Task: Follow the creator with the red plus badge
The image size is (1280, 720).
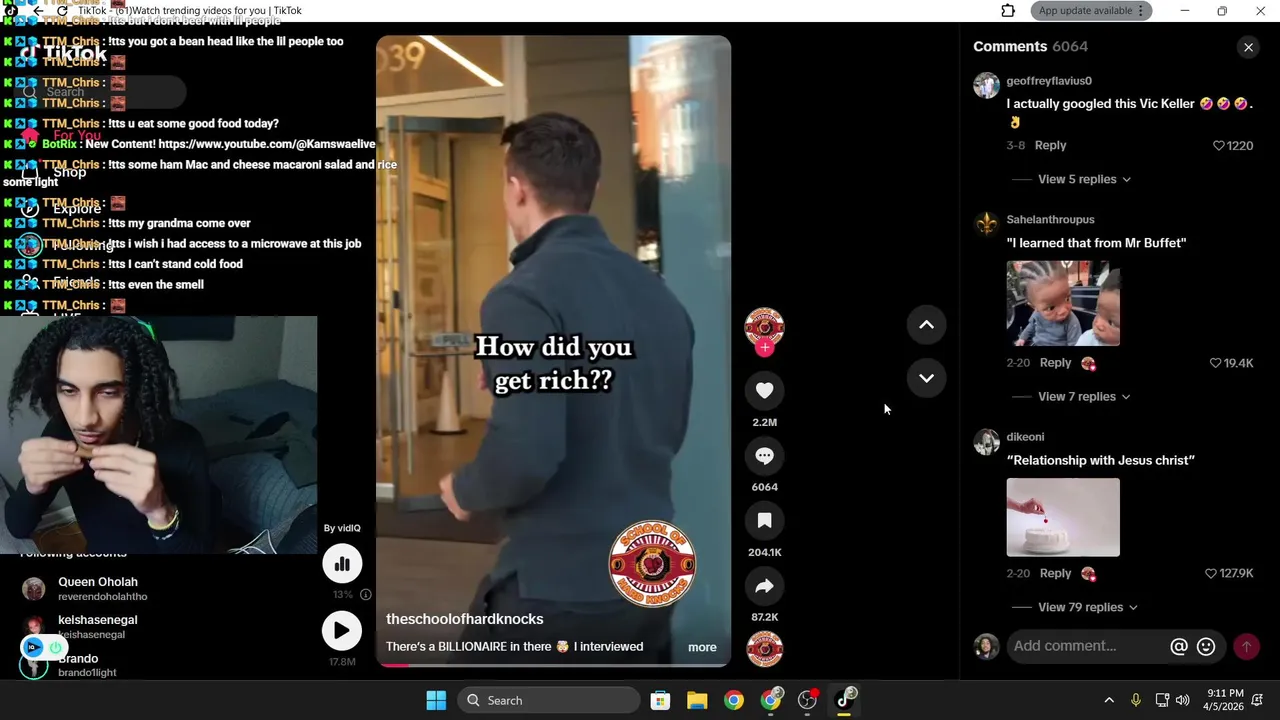Action: click(764, 348)
